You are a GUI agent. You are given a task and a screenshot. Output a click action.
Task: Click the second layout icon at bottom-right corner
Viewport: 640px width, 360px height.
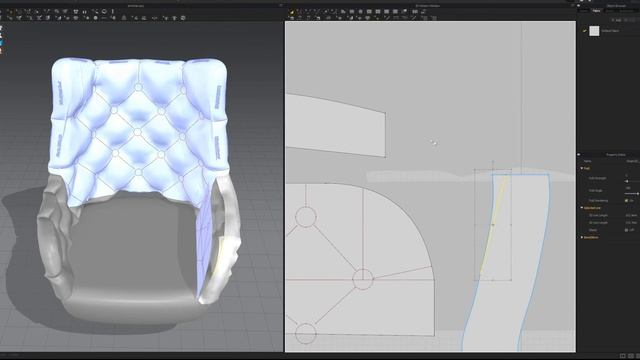[x=631, y=356]
